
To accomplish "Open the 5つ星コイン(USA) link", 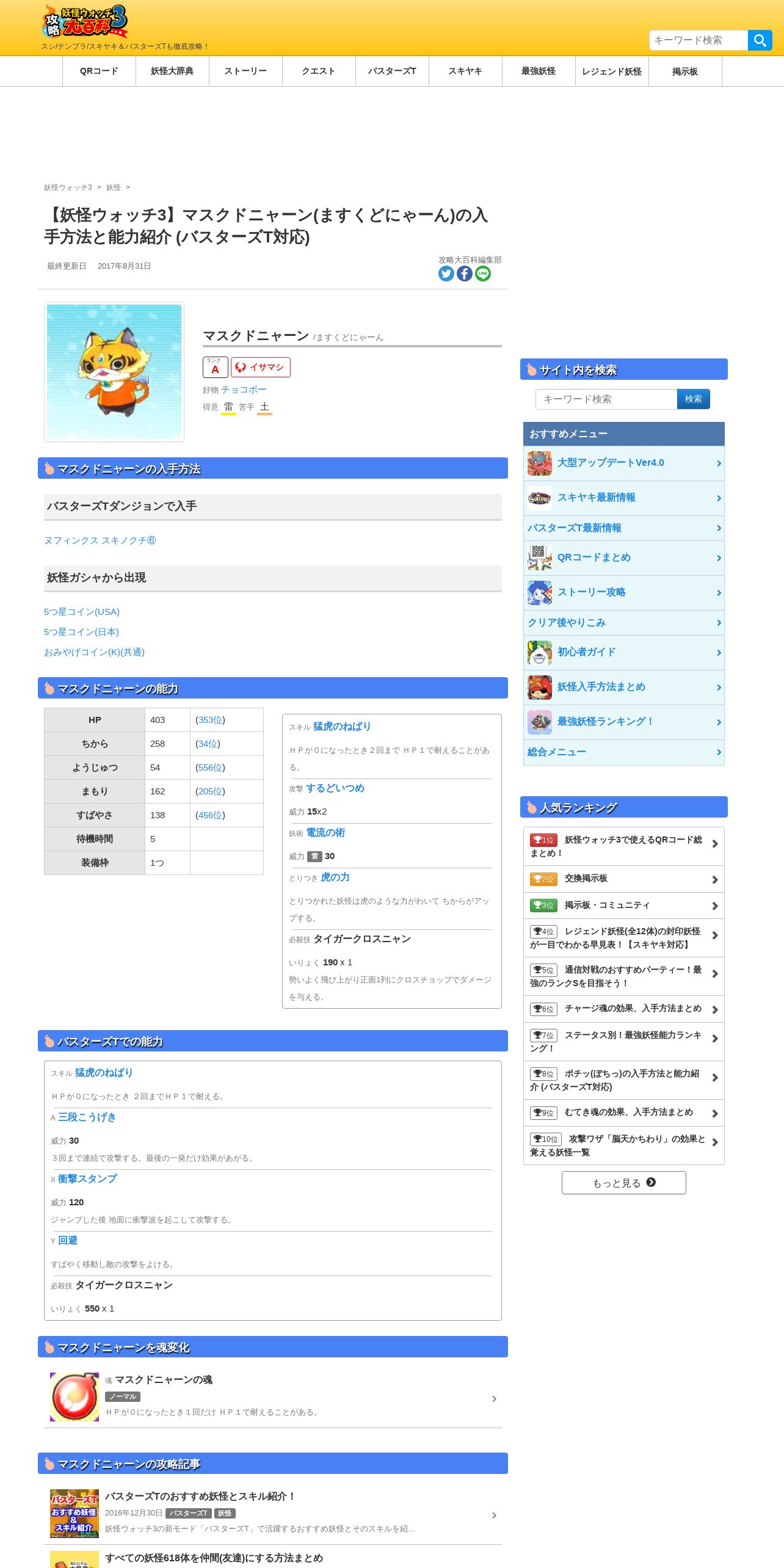I will [x=82, y=612].
